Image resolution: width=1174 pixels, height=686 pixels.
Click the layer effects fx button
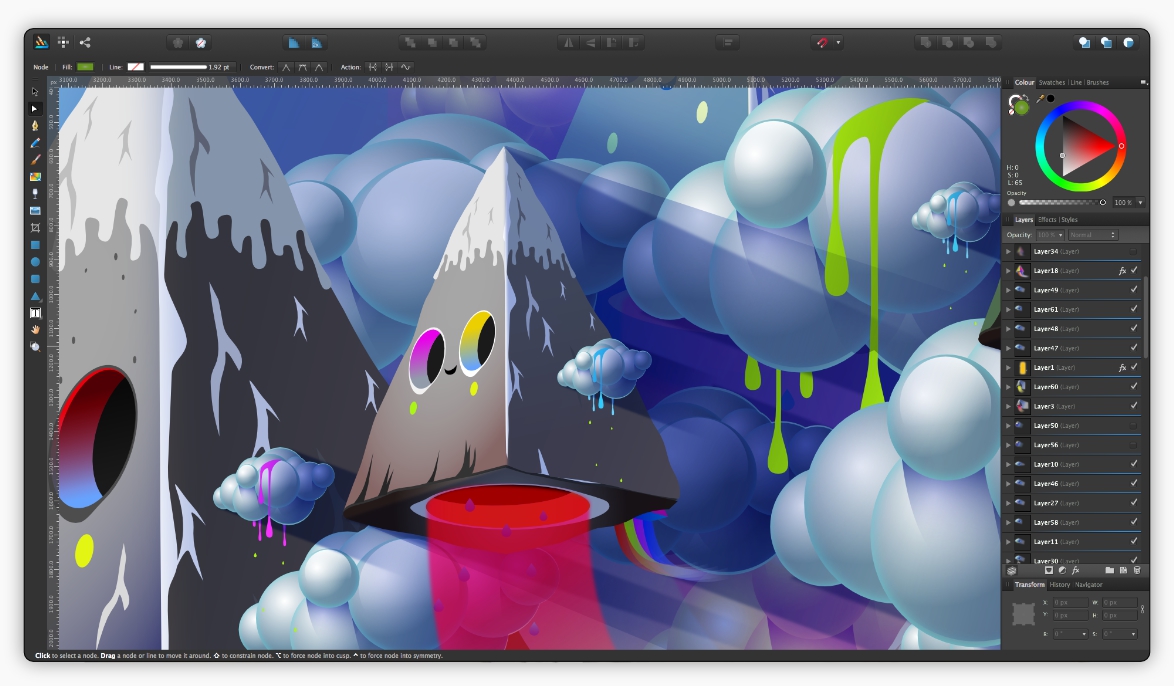1075,570
